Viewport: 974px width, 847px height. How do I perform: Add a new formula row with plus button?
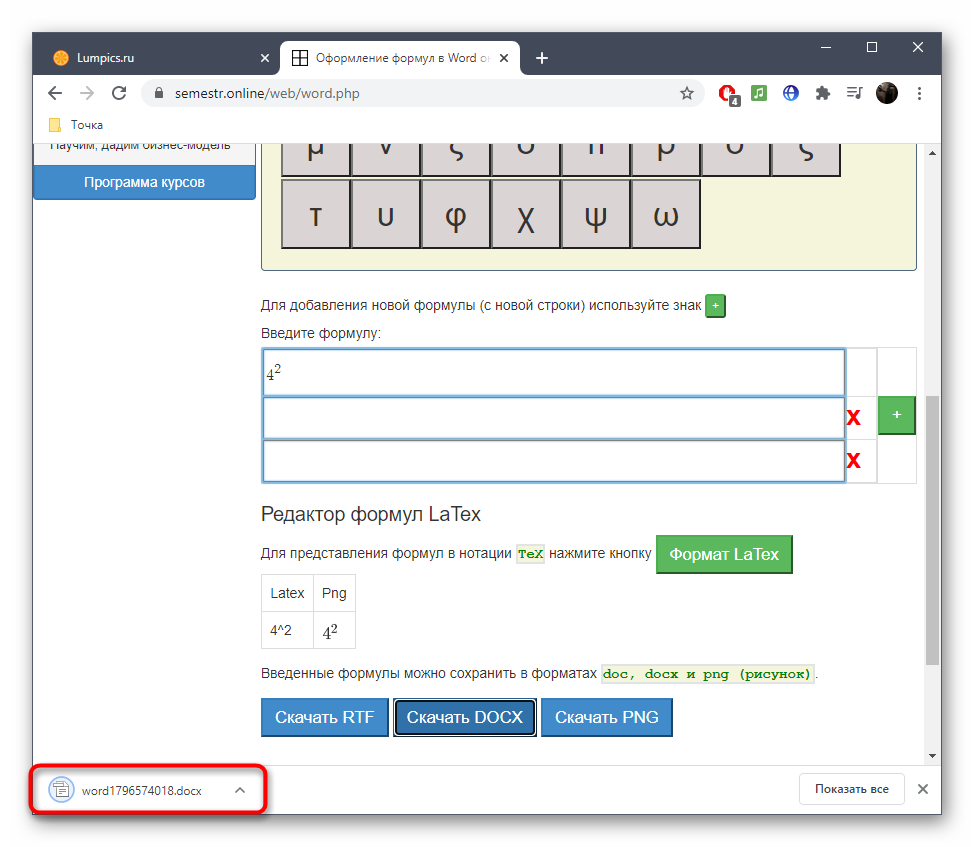896,414
